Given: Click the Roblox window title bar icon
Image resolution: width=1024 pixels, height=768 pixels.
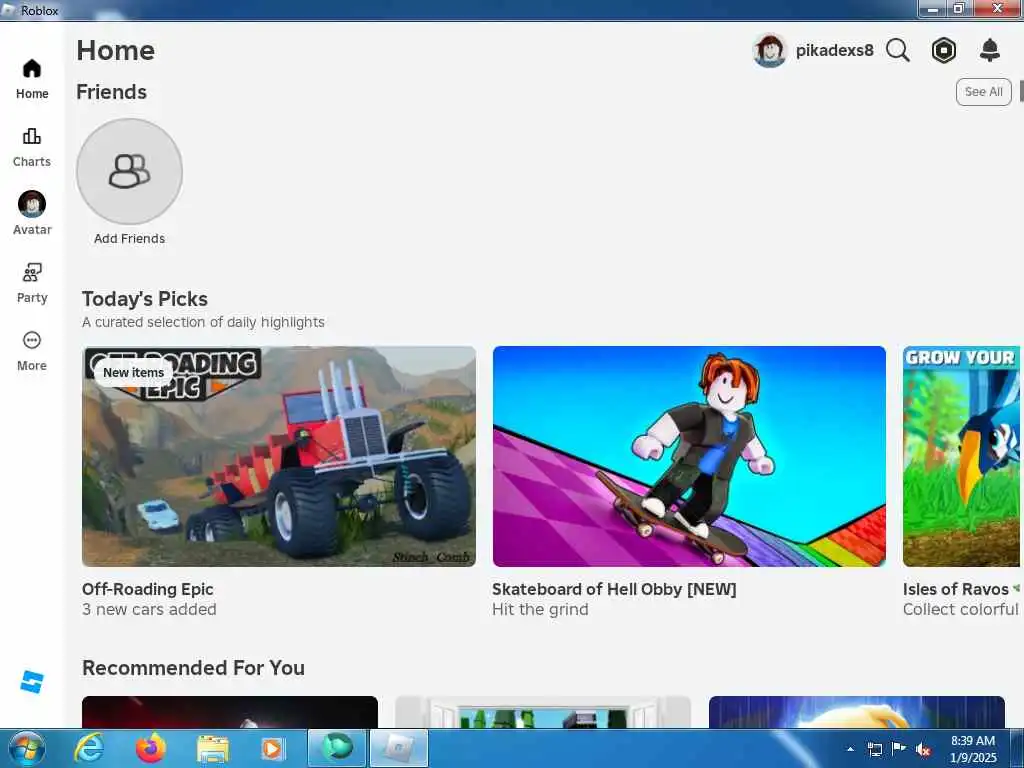Looking at the screenshot, I should click(9, 10).
